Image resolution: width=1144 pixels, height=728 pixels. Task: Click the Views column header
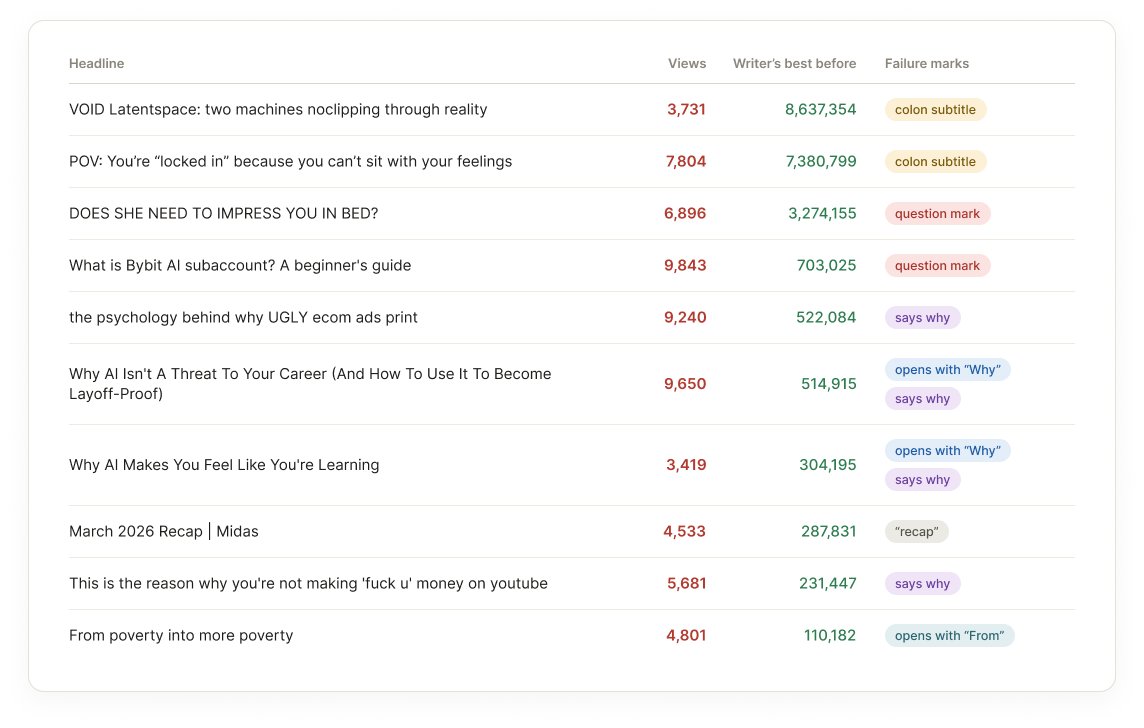coord(687,63)
